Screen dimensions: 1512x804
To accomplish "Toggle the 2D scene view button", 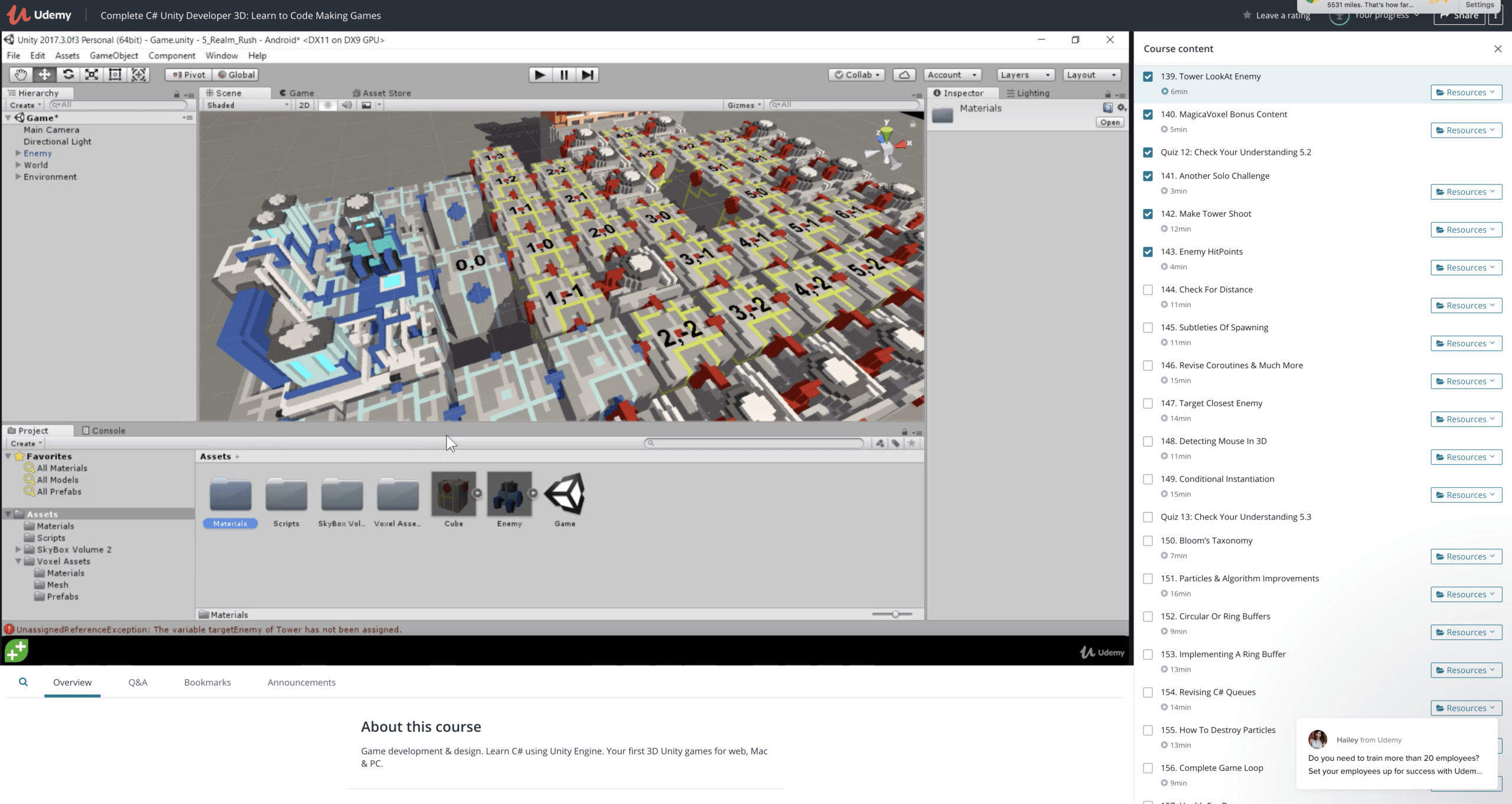I will coord(304,105).
